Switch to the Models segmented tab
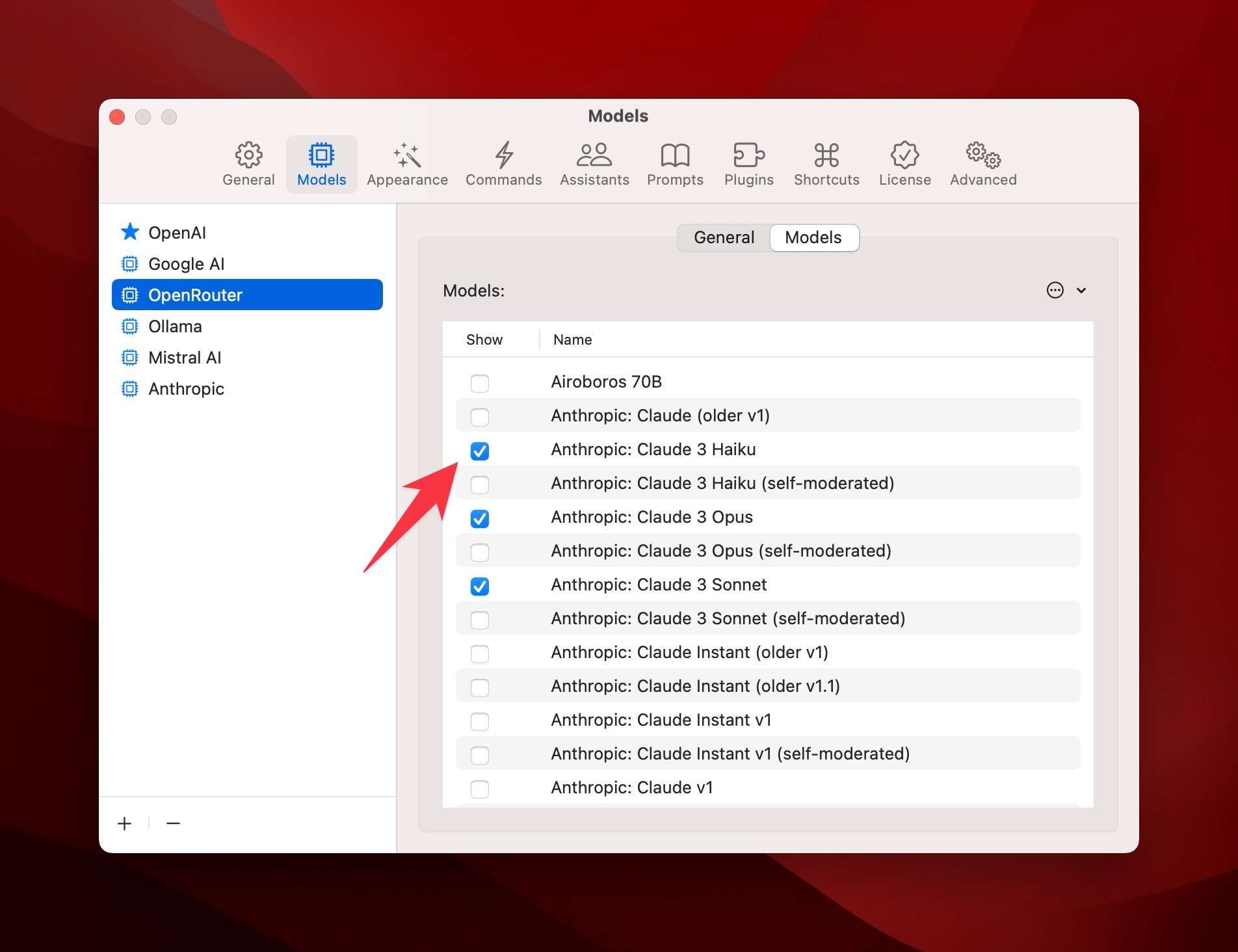Viewport: 1238px width, 952px height. pos(813,237)
